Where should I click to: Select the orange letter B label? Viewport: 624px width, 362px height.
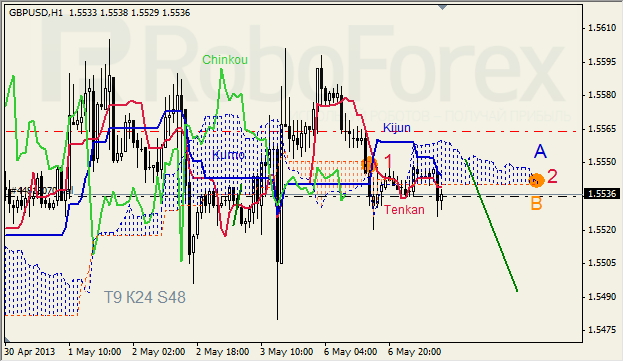click(x=536, y=204)
